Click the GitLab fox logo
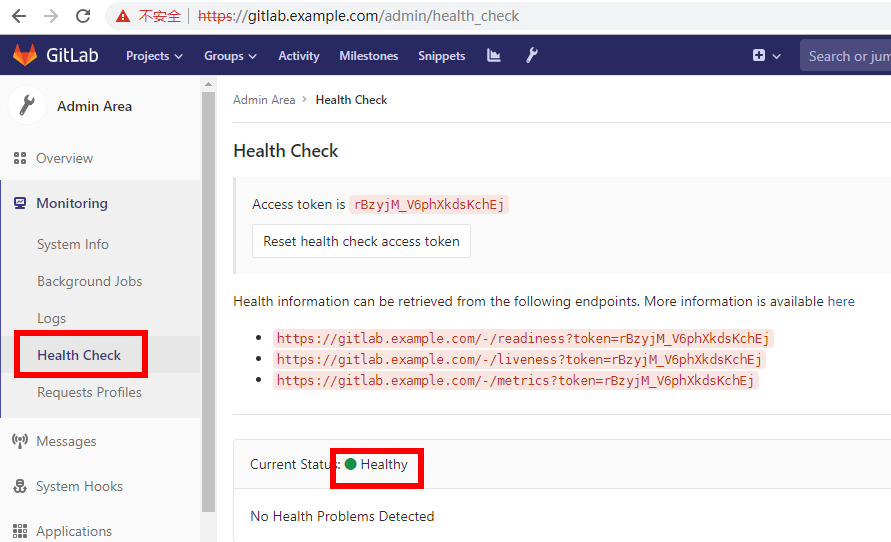 (x=25, y=55)
